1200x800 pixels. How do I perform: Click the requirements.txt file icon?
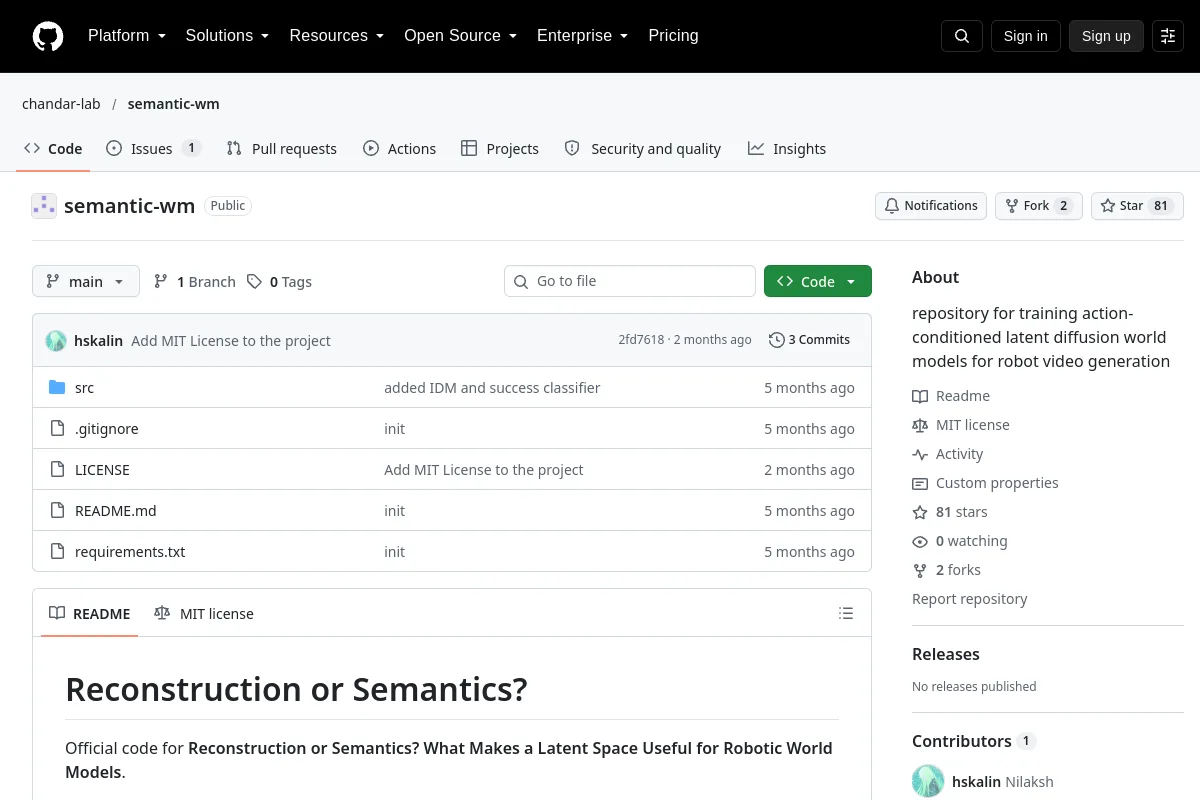point(57,552)
